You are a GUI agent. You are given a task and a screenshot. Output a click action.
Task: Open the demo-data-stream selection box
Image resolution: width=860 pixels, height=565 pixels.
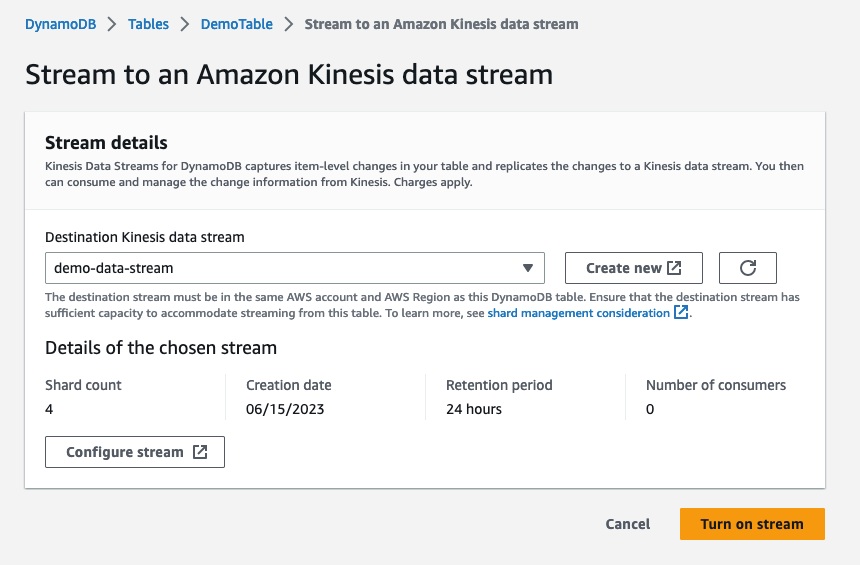pyautogui.click(x=280, y=268)
